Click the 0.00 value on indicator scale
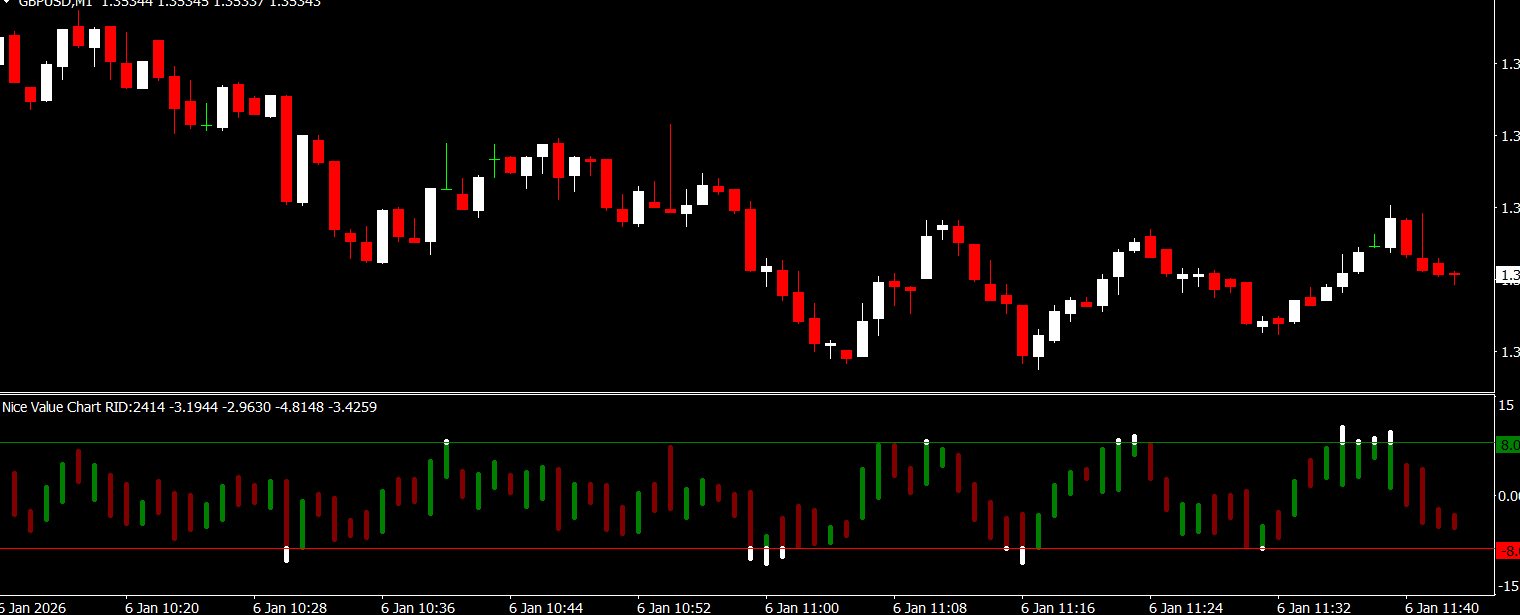The height and width of the screenshot is (615, 1520). pyautogui.click(x=1508, y=496)
